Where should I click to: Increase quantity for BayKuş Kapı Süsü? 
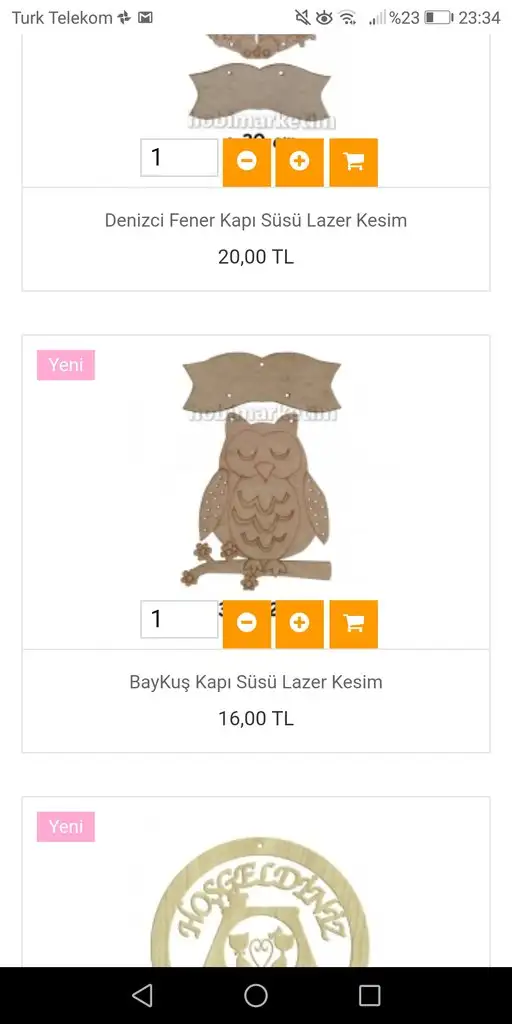299,624
